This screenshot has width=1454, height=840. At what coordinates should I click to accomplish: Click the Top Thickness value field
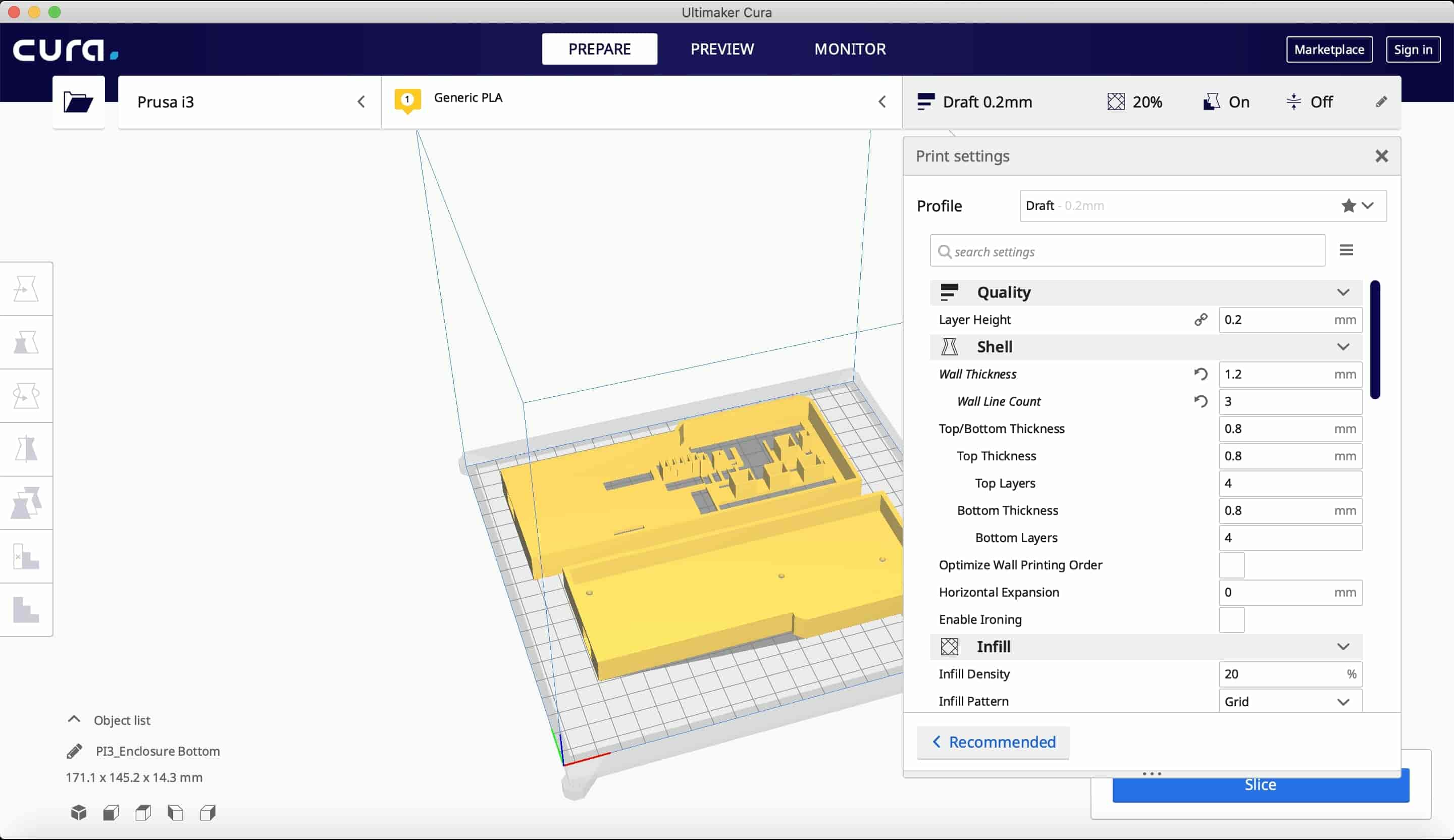[x=1291, y=456]
